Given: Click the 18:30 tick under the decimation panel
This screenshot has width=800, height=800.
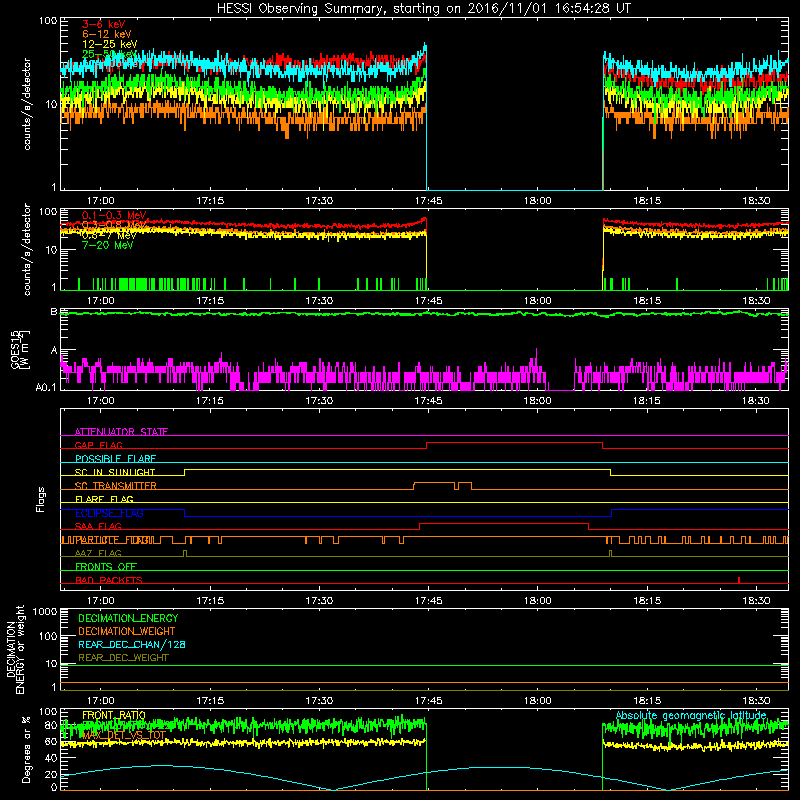Looking at the screenshot, I should 756,701.
